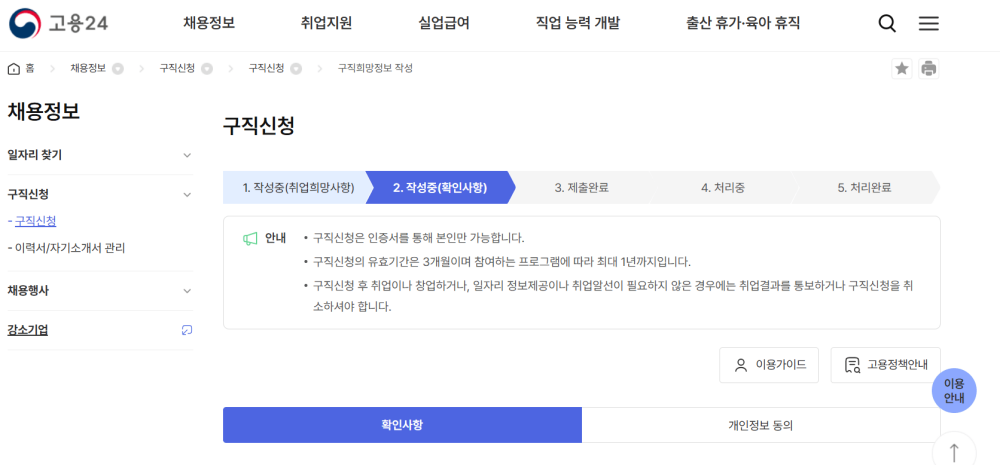Open the hamburger full menu
This screenshot has height=465, width=1000.
pyautogui.click(x=929, y=24)
